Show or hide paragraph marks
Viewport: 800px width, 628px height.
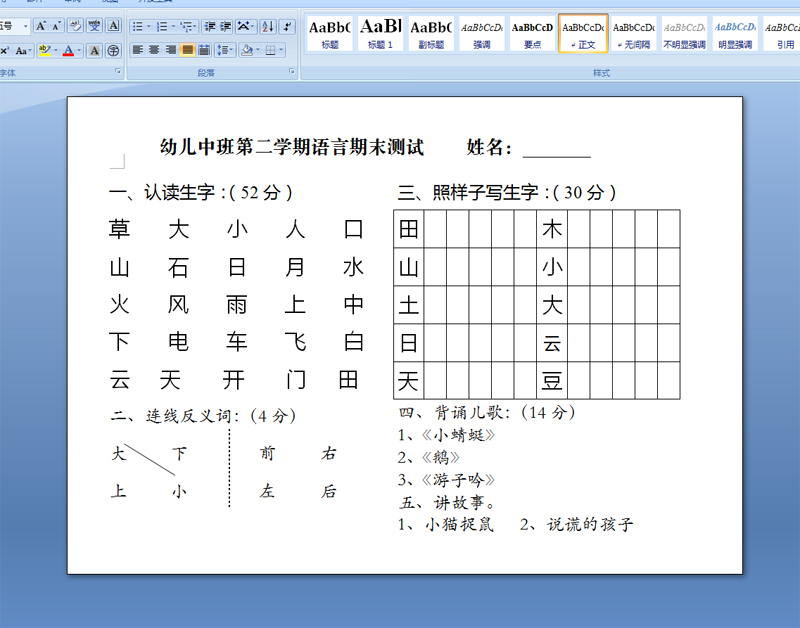pos(288,26)
